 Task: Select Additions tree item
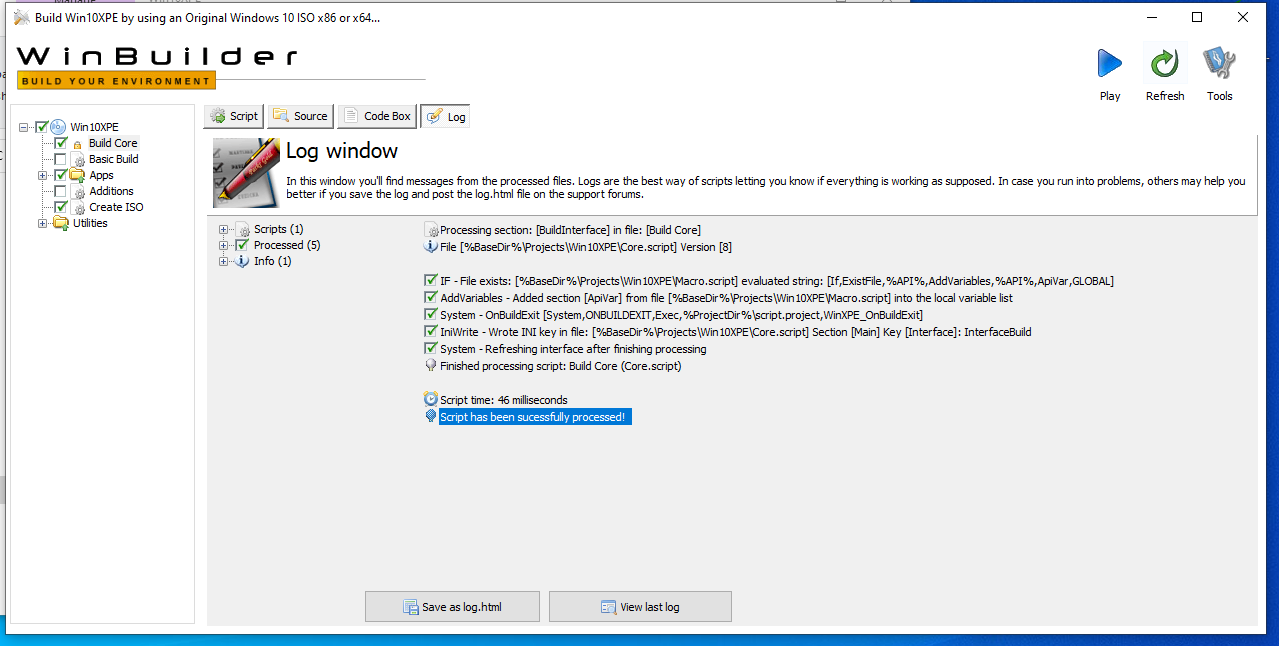pyautogui.click(x=111, y=191)
